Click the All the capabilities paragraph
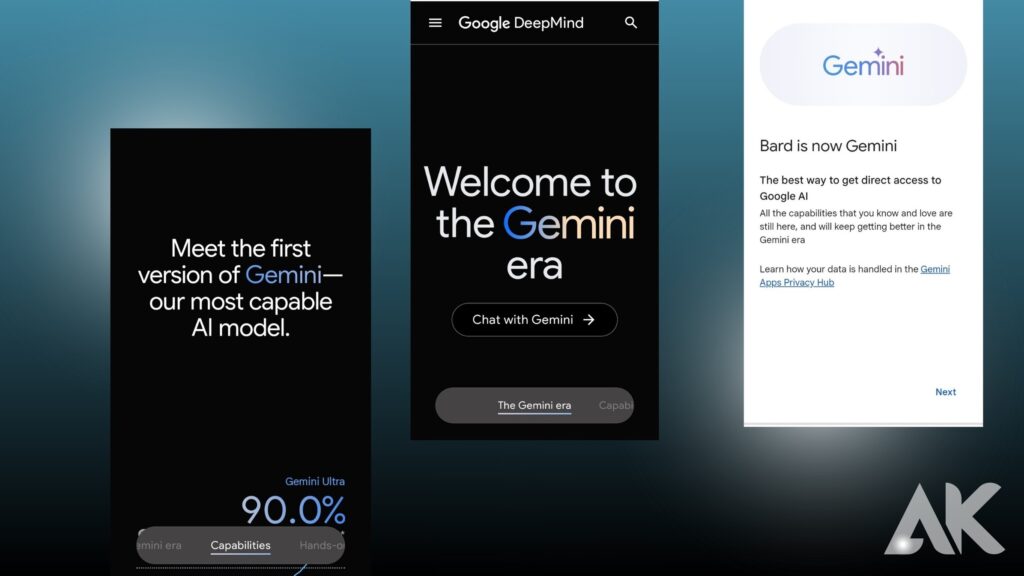Viewport: 1024px width, 576px height. pyautogui.click(x=856, y=227)
